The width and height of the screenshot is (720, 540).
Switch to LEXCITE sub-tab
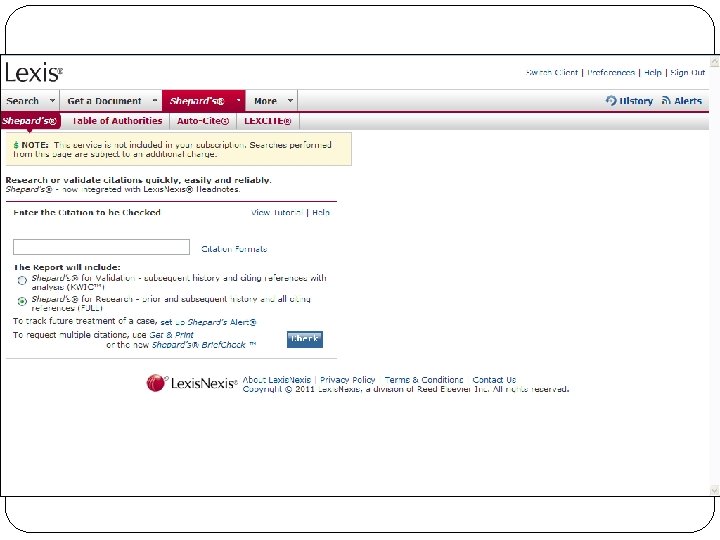[268, 121]
